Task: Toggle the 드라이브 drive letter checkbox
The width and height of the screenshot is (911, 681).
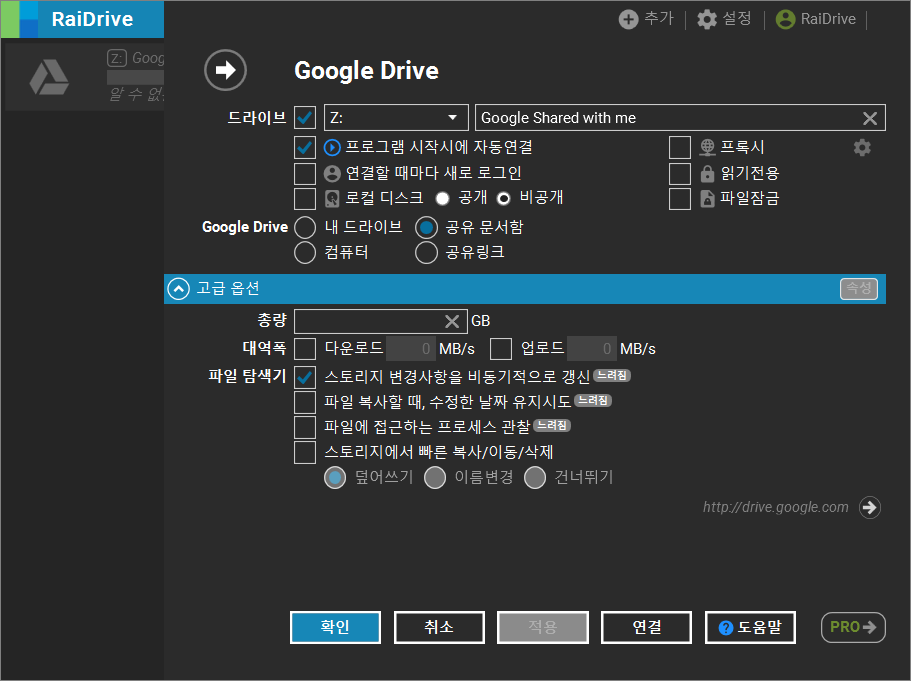Action: (x=305, y=117)
